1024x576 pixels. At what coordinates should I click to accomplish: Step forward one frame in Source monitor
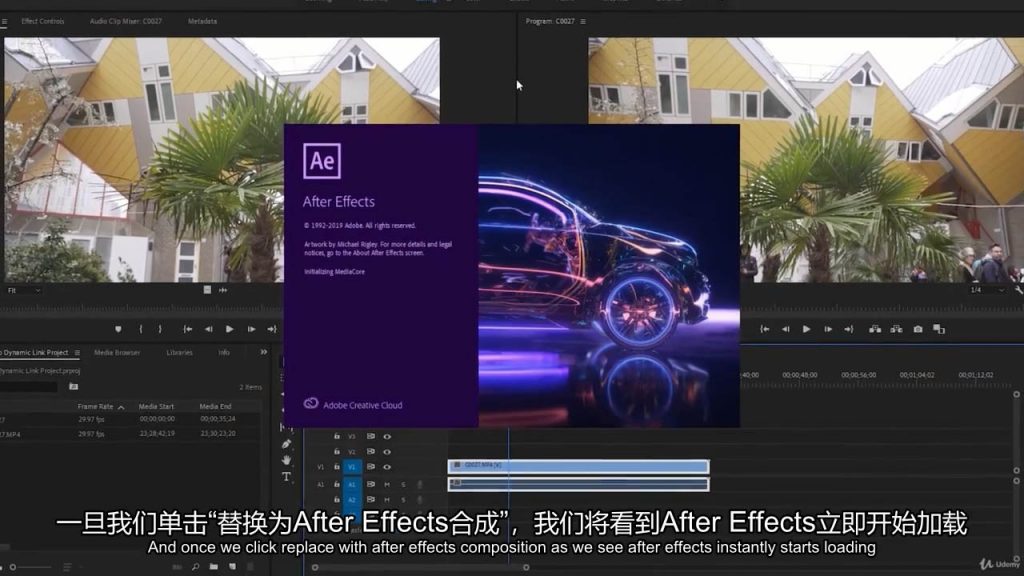click(x=251, y=329)
